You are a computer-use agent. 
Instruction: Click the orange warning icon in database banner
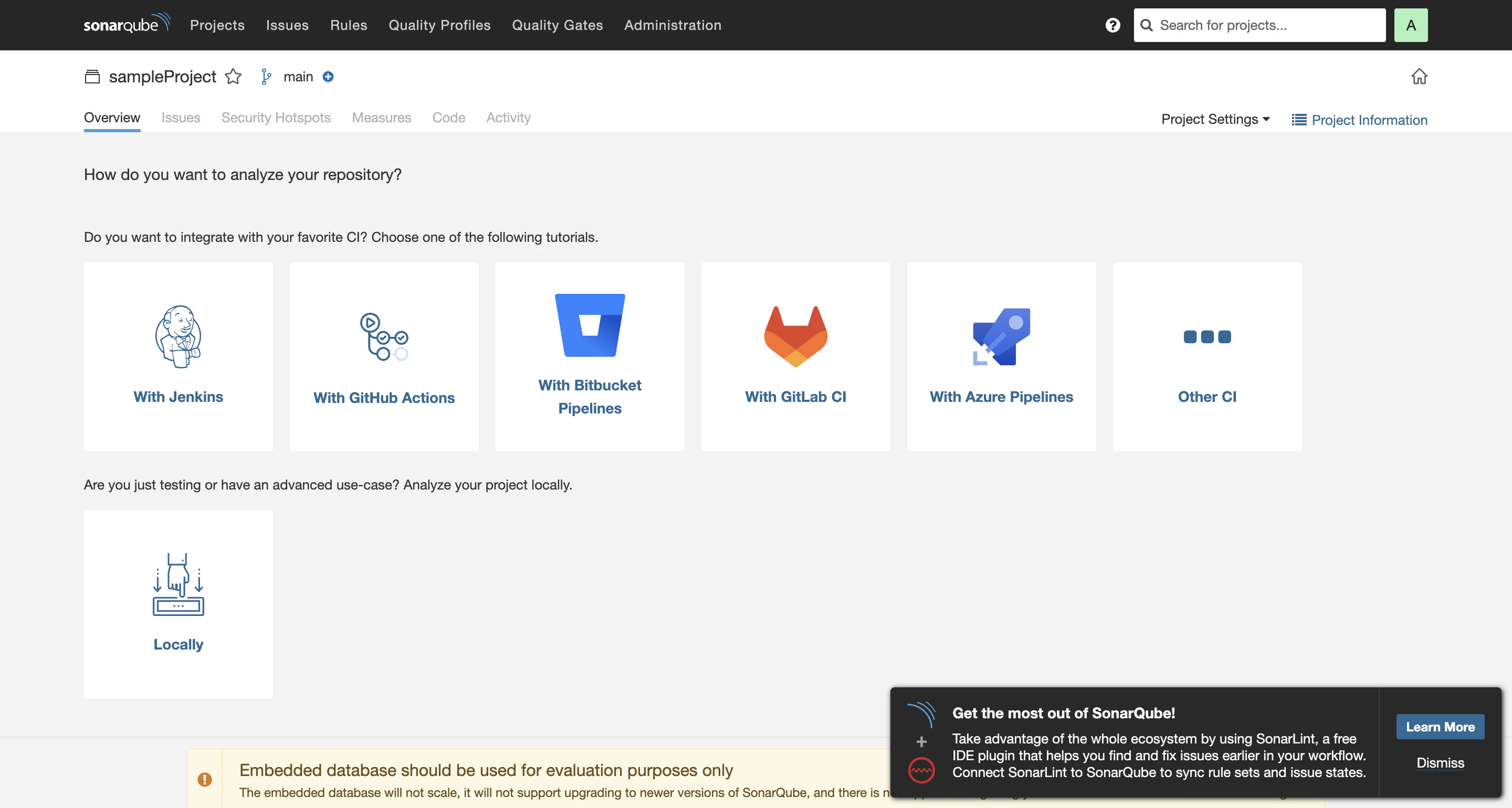(204, 779)
